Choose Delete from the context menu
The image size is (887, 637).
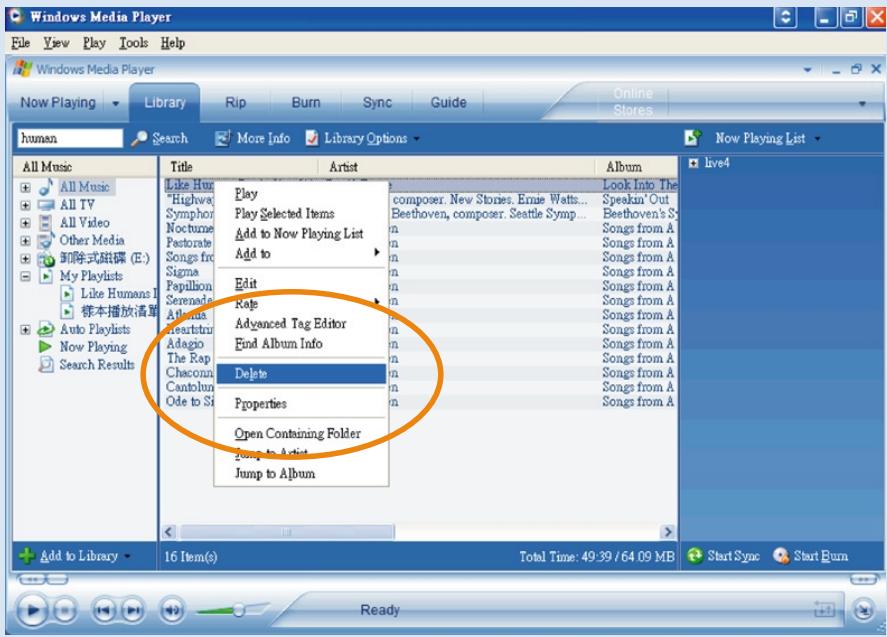302,373
